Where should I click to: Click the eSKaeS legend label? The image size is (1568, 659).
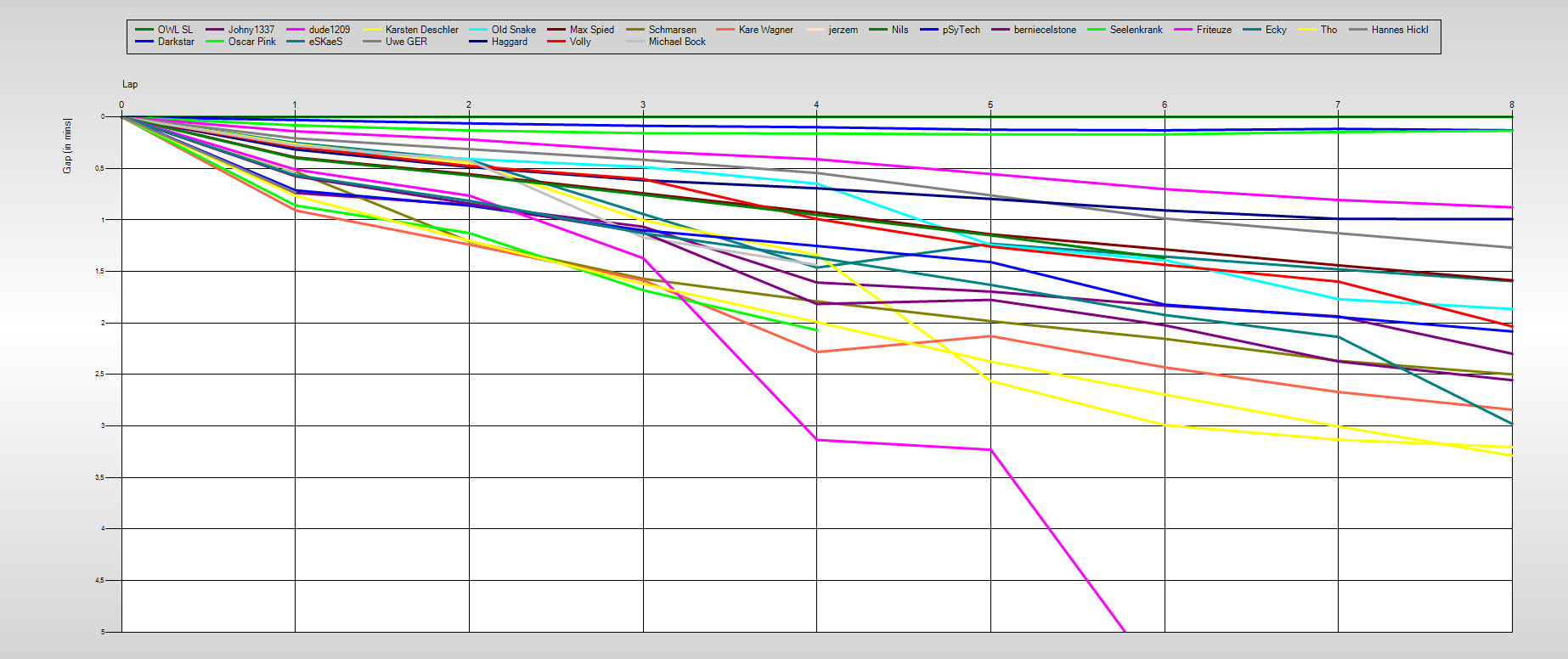point(326,42)
